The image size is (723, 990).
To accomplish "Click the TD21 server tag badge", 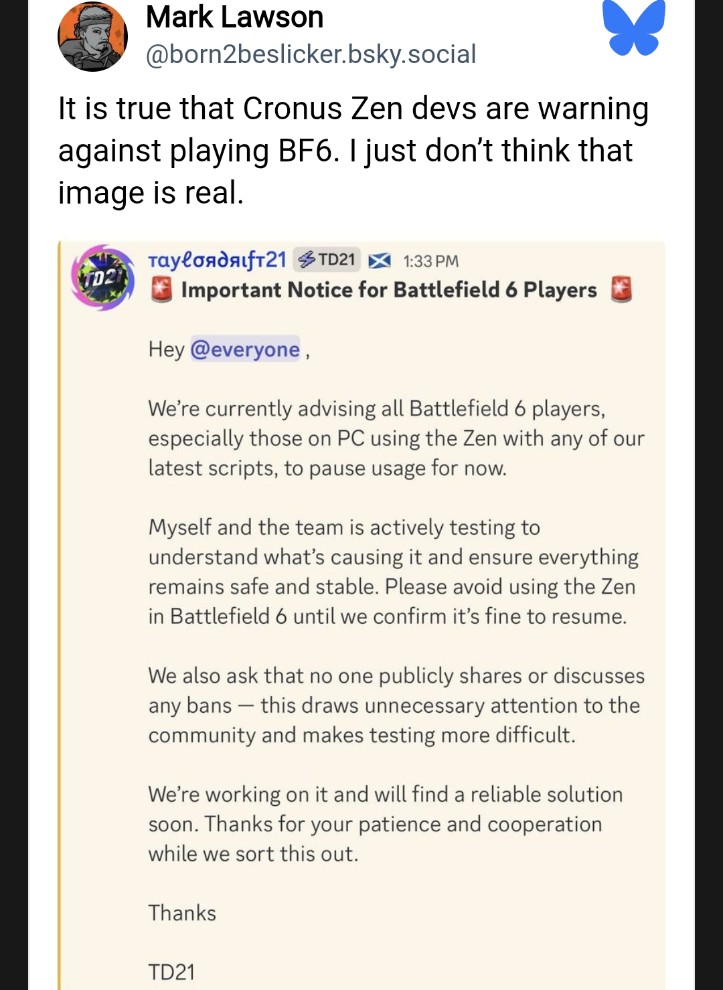I will (326, 261).
